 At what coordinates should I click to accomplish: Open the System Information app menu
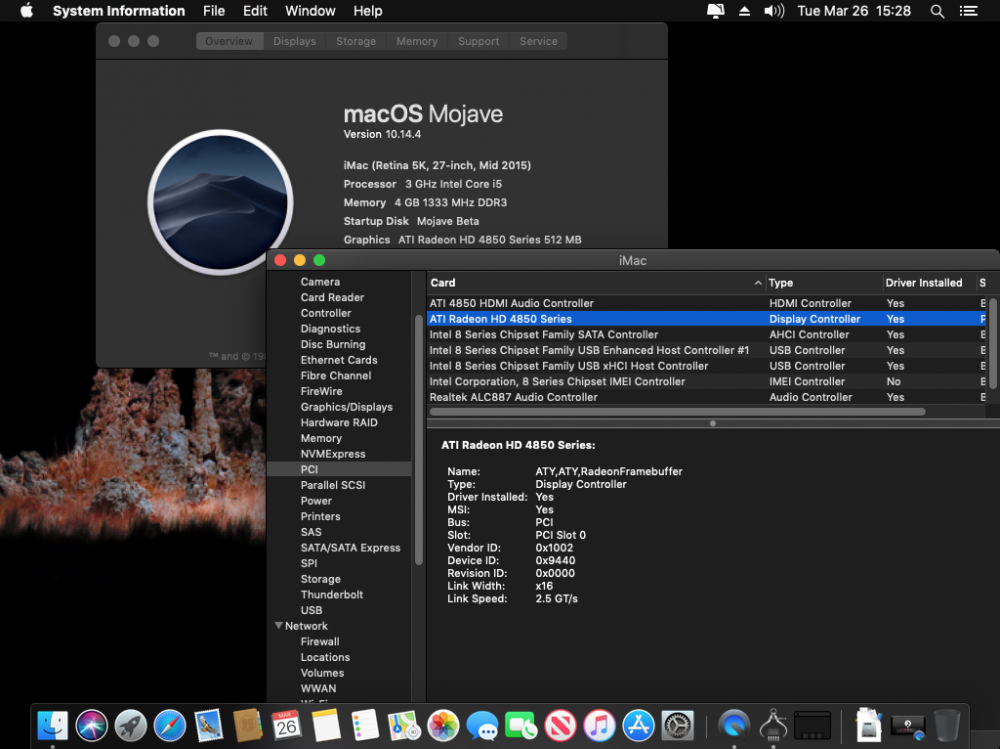coord(119,11)
